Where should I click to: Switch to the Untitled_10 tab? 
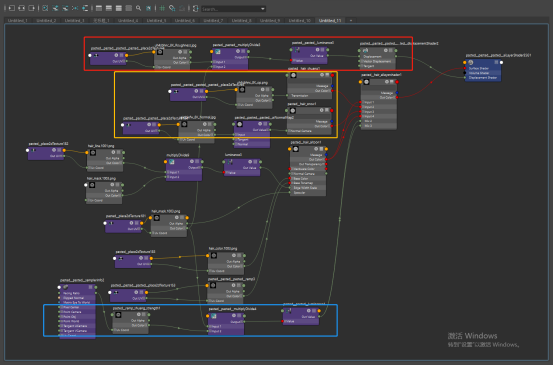pyautogui.click(x=299, y=20)
